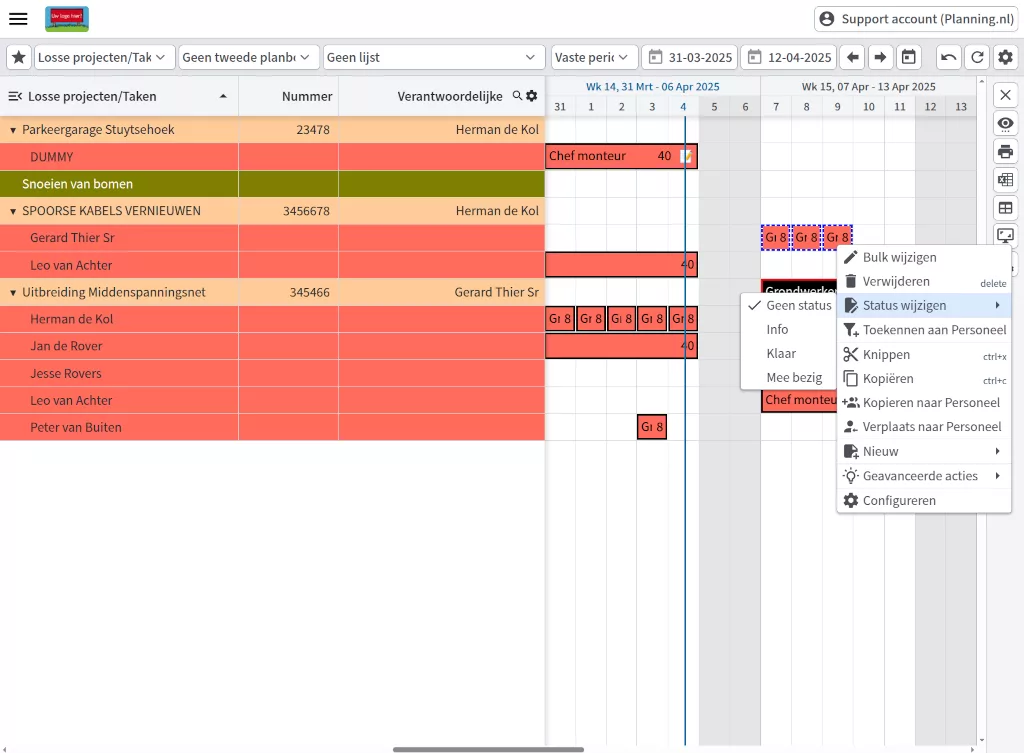Choose 'Bulk wijzigen' from the context menu
The height and width of the screenshot is (753, 1024).
[x=899, y=257]
